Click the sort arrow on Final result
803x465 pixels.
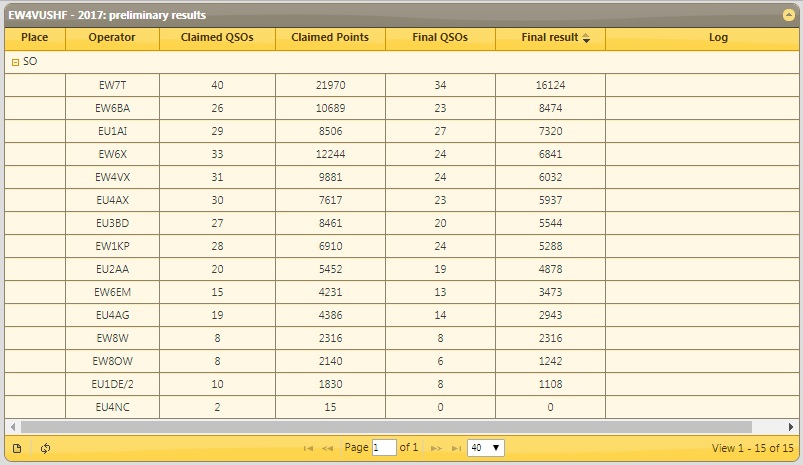(586, 38)
